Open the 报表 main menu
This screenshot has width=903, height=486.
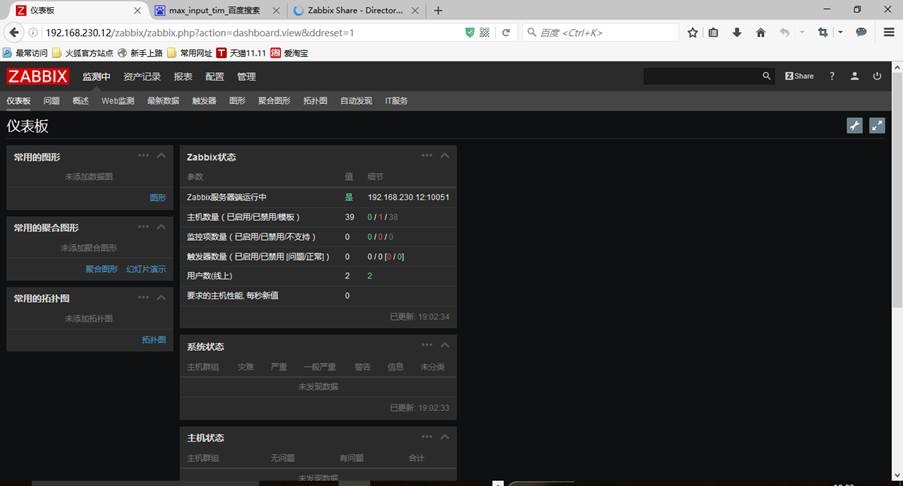183,77
